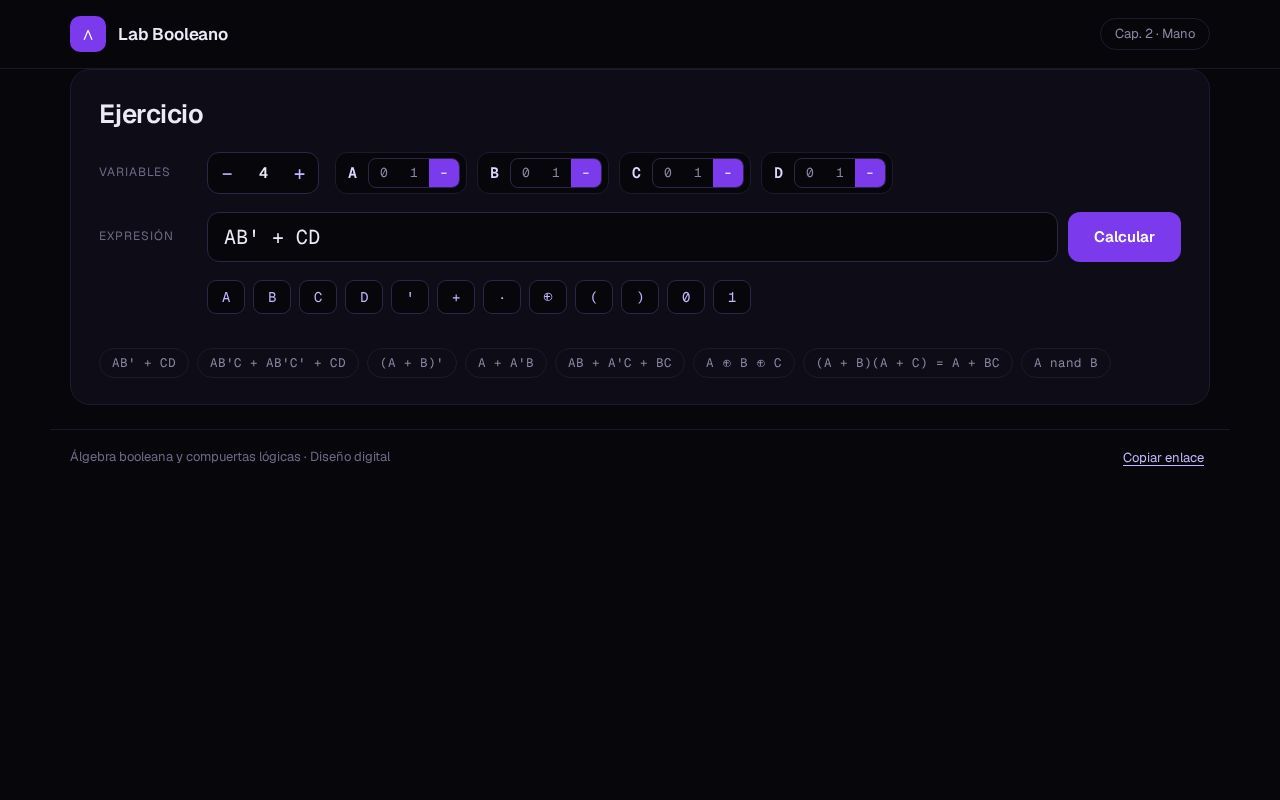
Task: Load example AB'C + AB'C' + CD
Action: [278, 363]
